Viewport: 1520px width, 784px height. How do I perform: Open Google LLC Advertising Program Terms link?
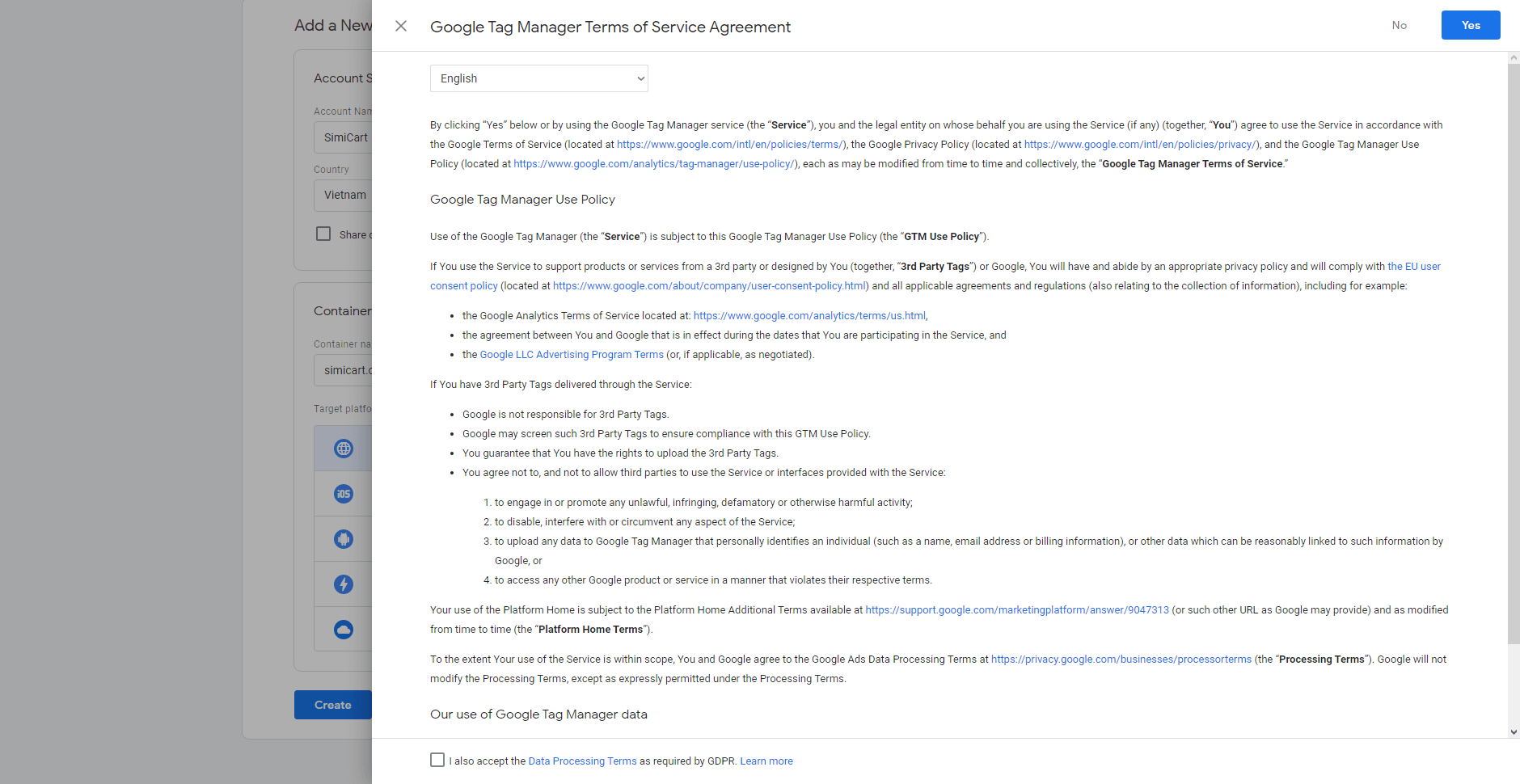572,355
